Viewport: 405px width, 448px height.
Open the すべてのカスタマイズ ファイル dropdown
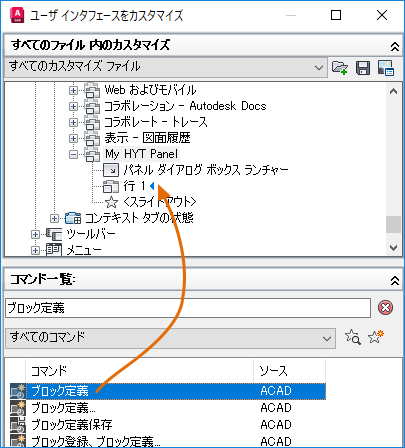pyautogui.click(x=166, y=68)
